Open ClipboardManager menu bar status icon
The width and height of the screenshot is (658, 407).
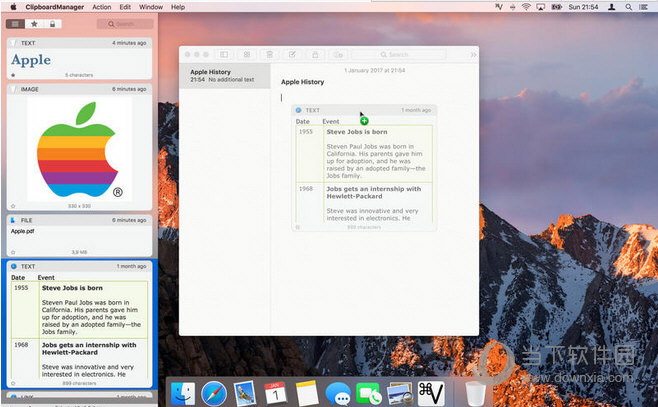(x=499, y=7)
